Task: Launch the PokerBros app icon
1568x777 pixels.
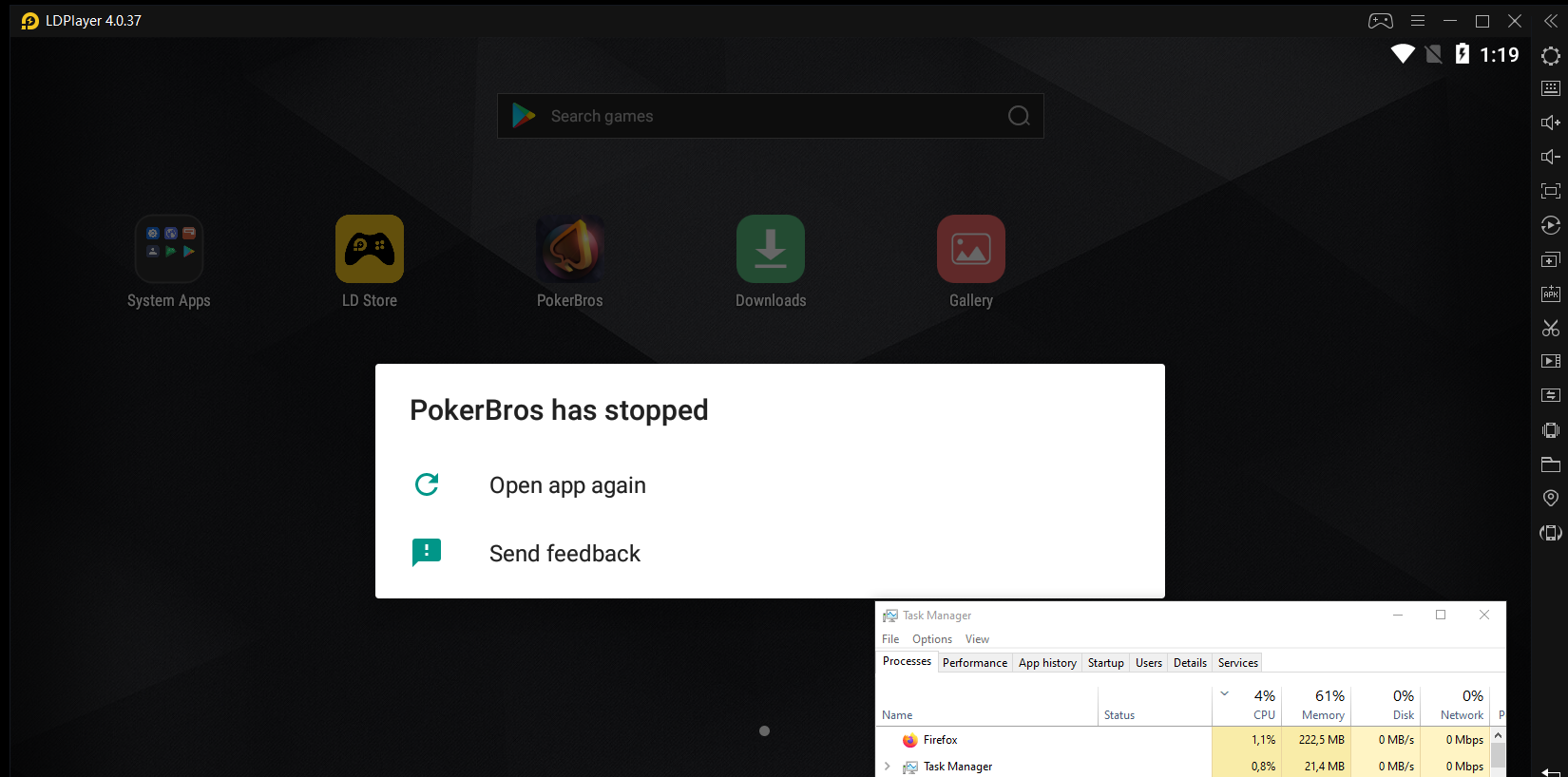Action: pyautogui.click(x=569, y=262)
